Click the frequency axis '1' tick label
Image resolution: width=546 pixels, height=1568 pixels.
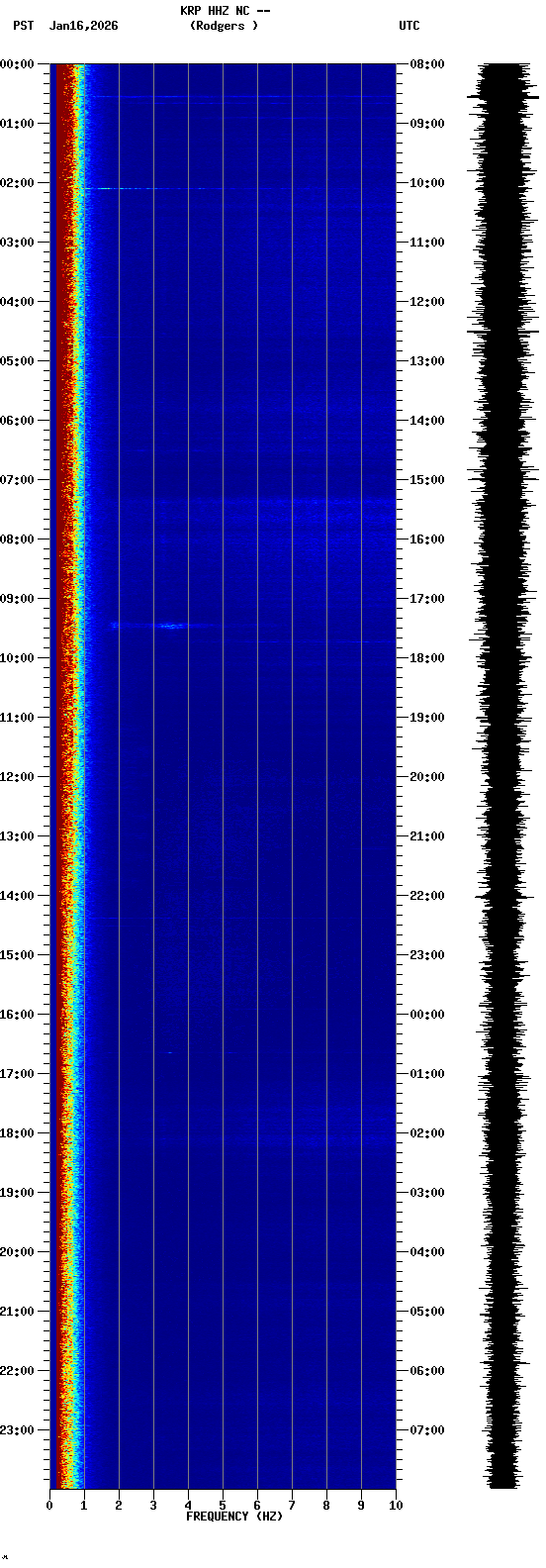coord(84,1506)
